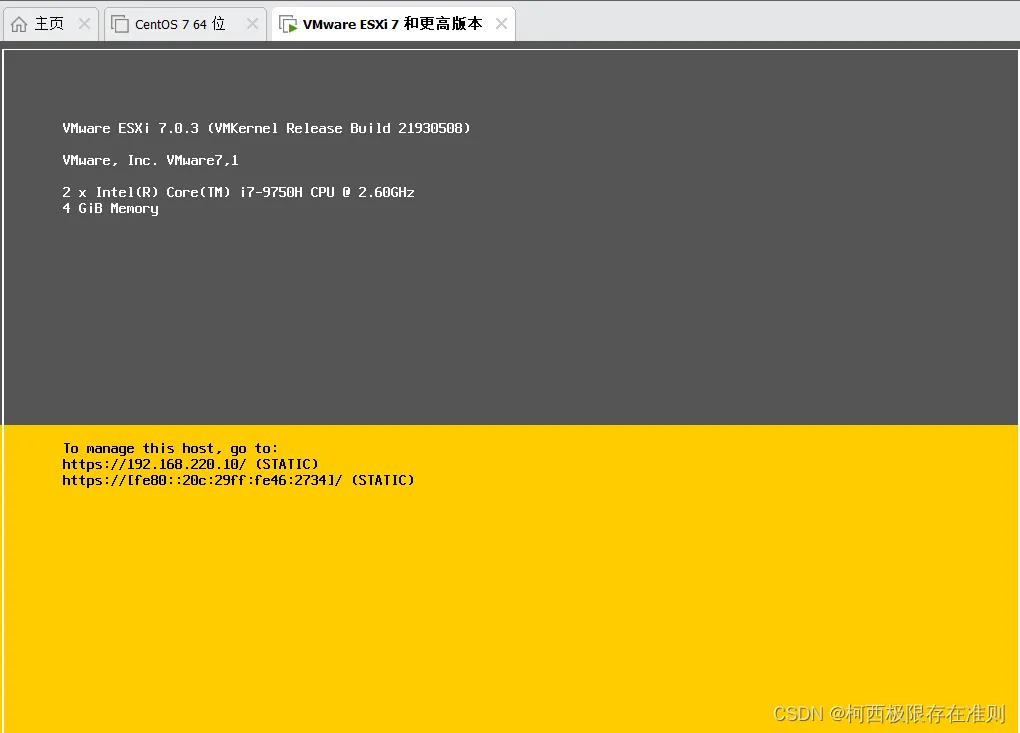Switch to the 主页 home tab

pyautogui.click(x=50, y=24)
